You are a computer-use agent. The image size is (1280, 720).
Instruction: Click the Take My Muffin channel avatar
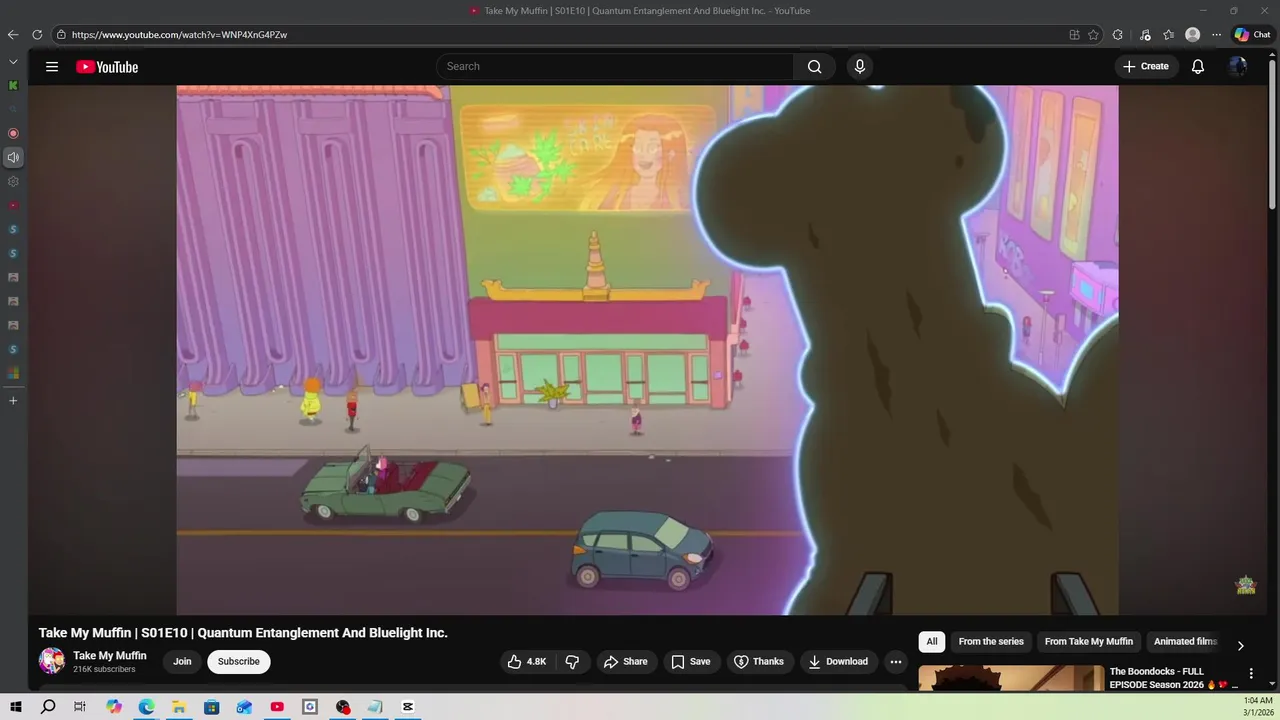tap(51, 661)
